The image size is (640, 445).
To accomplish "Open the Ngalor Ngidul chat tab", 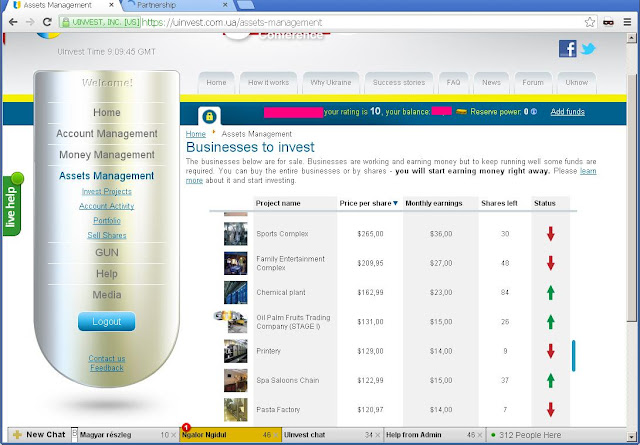I will click(231, 435).
